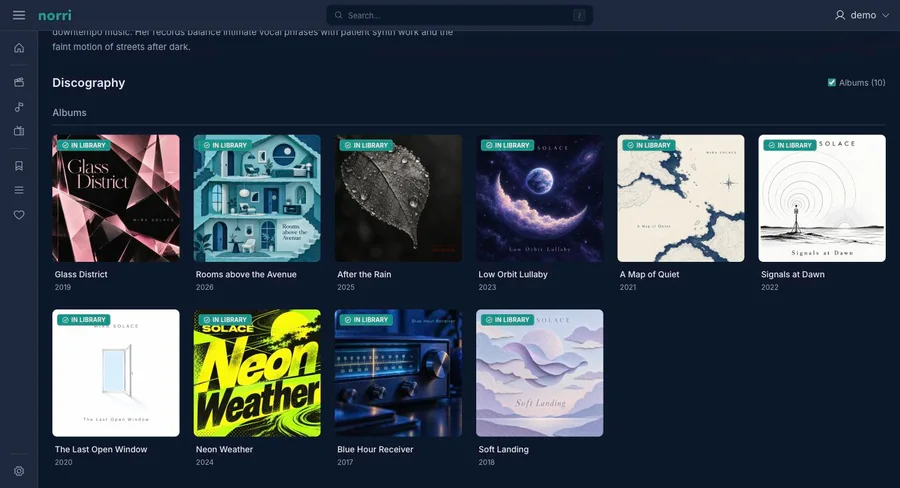This screenshot has width=900, height=488.
Task: Open Low Orbit Lullaby cover
Action: pos(540,198)
